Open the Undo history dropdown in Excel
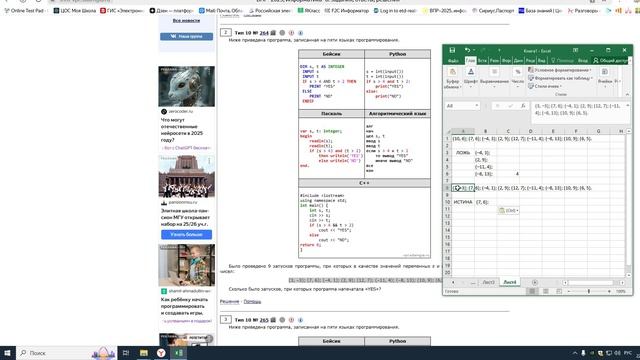This screenshot has height=360, width=640. click(x=473, y=50)
